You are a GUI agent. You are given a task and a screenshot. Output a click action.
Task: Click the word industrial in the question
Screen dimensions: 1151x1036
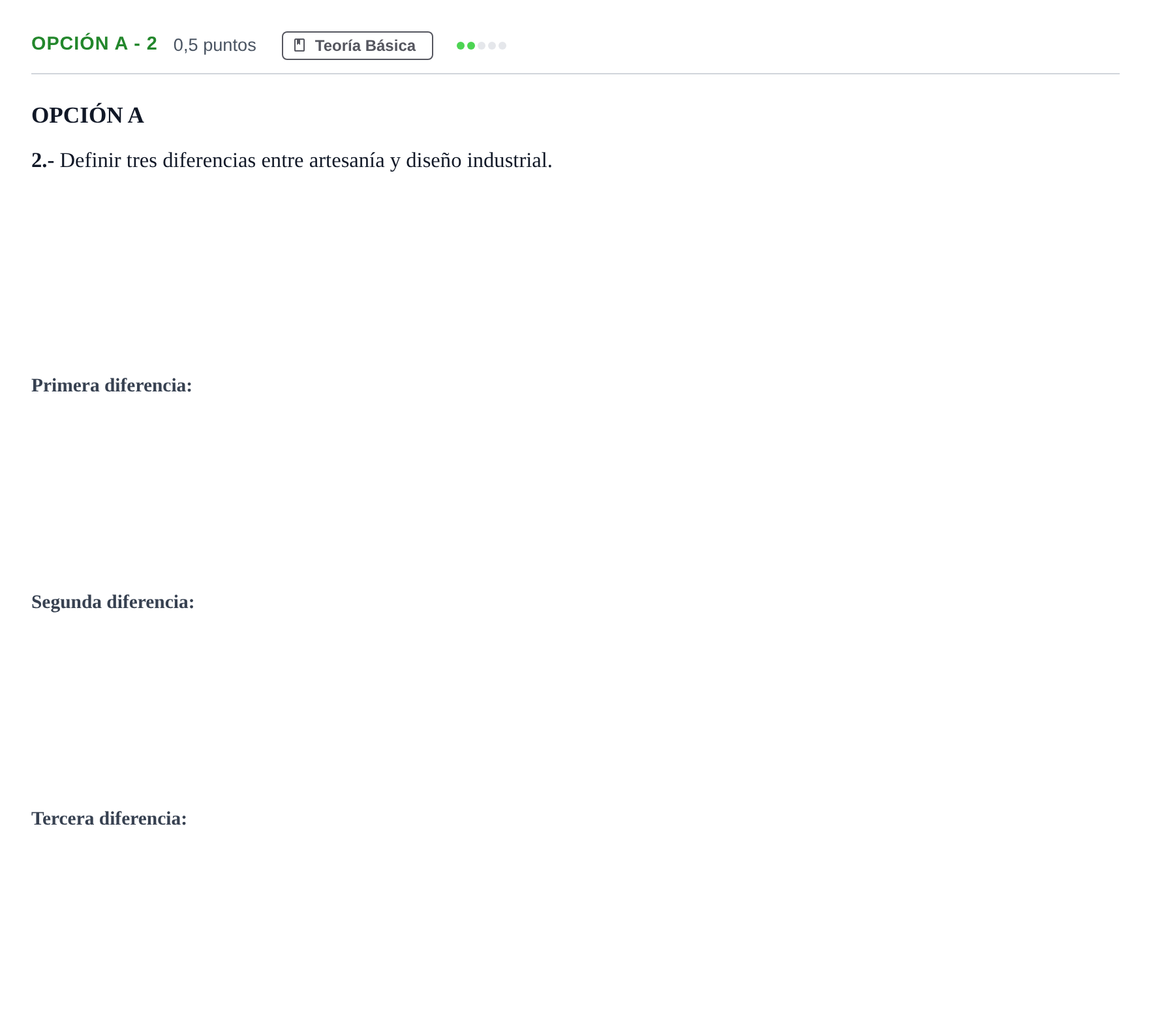click(x=509, y=160)
